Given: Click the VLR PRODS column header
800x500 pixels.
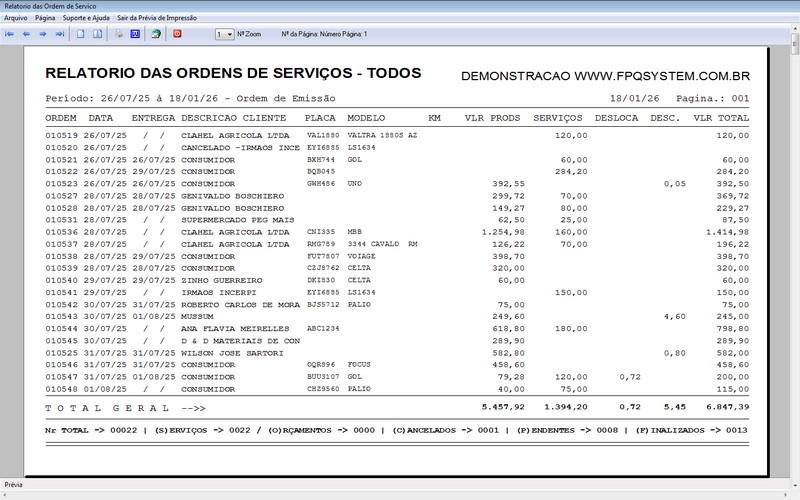Looking at the screenshot, I should pyautogui.click(x=492, y=118).
